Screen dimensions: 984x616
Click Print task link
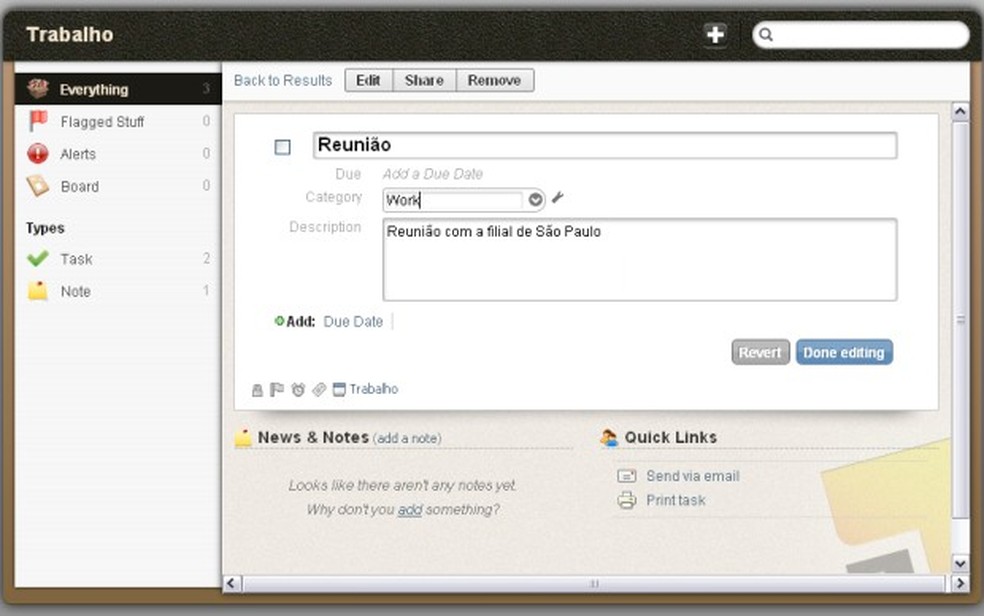click(676, 500)
